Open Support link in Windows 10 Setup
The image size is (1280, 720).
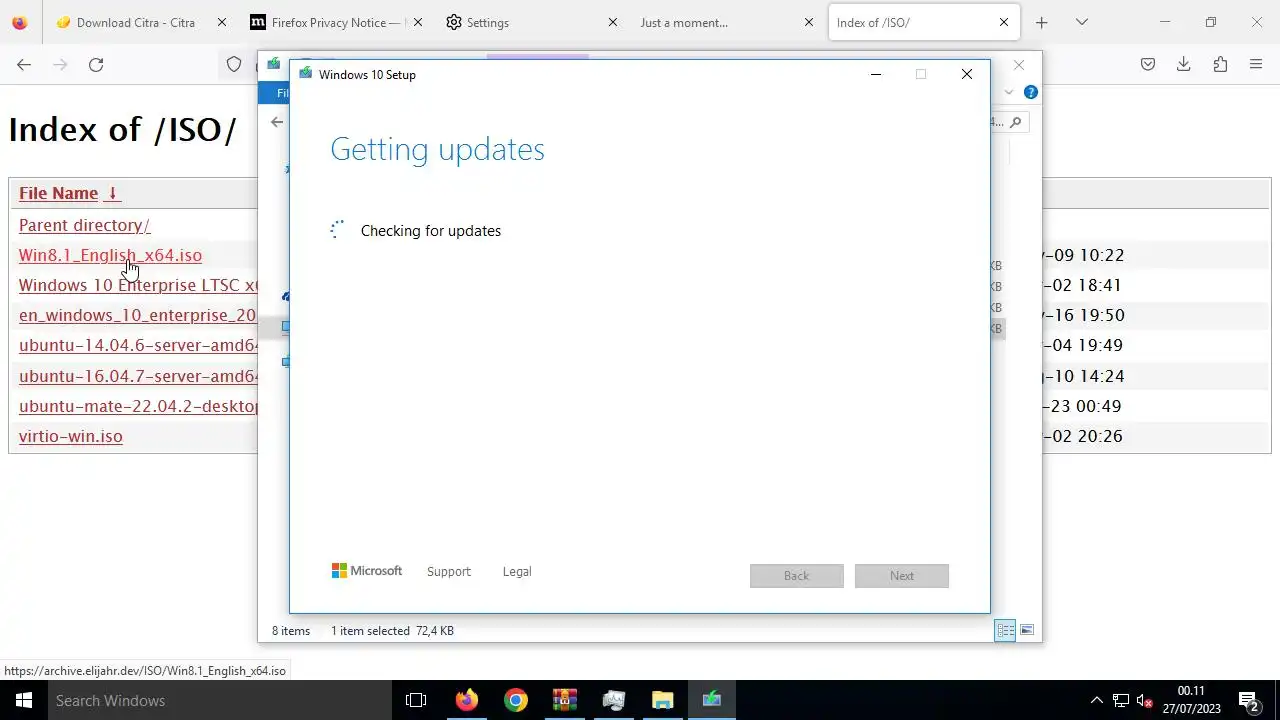point(448,572)
